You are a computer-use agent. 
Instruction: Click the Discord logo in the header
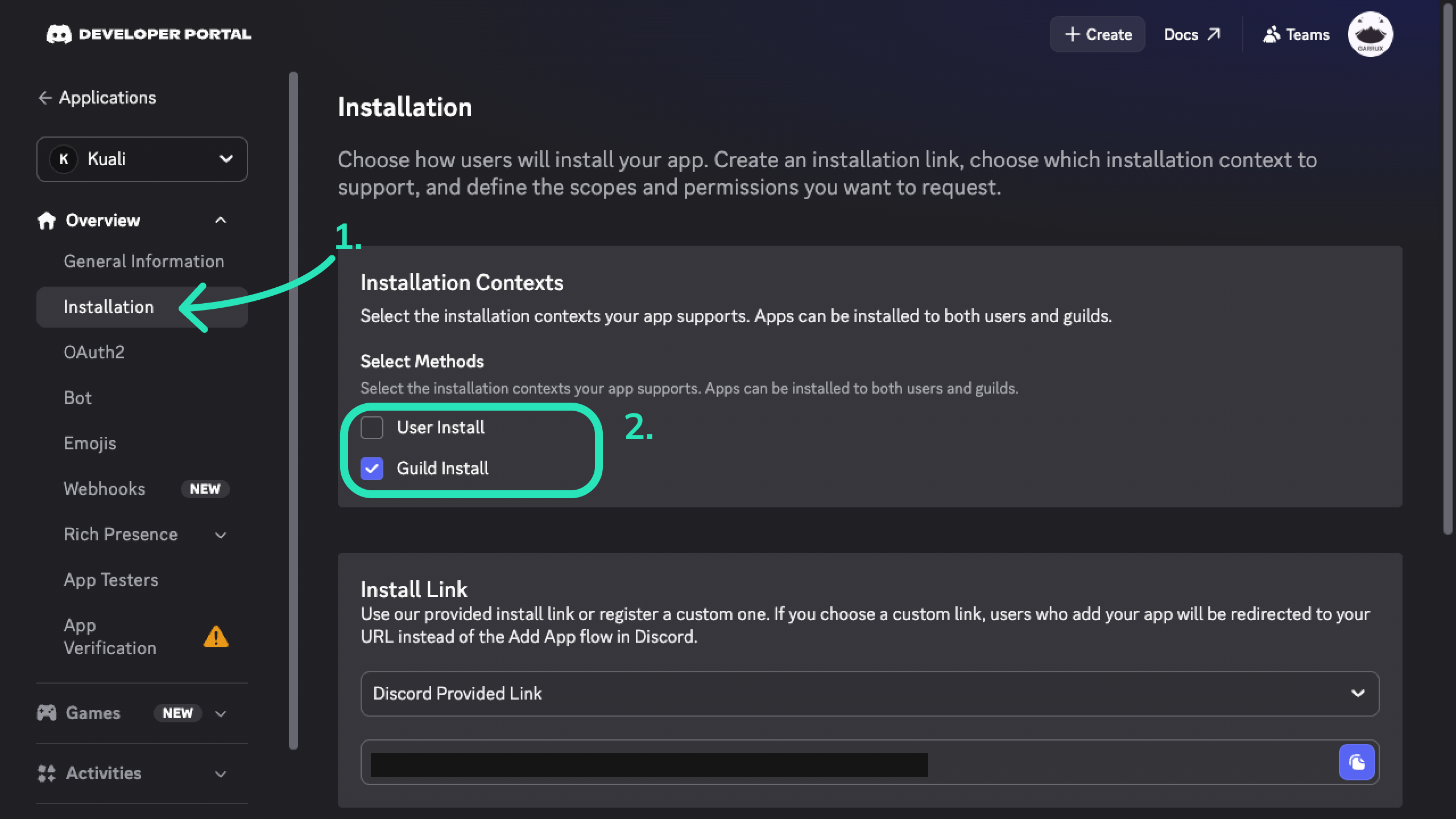59,34
